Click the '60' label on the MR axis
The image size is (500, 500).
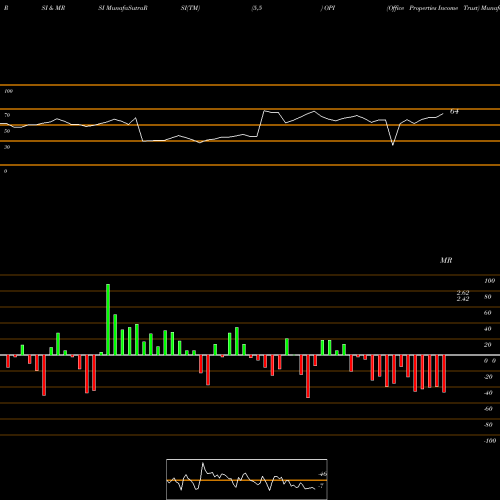click(x=488, y=313)
